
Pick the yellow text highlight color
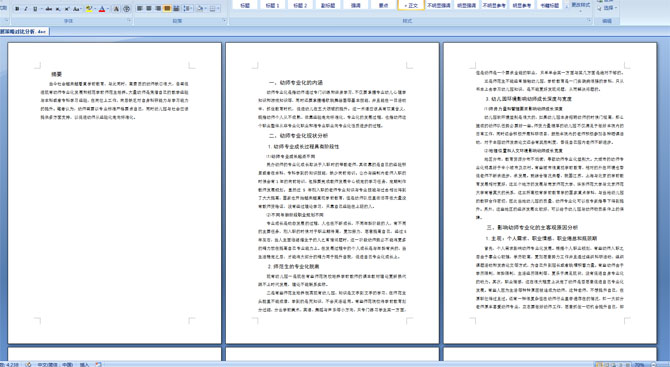point(89,9)
